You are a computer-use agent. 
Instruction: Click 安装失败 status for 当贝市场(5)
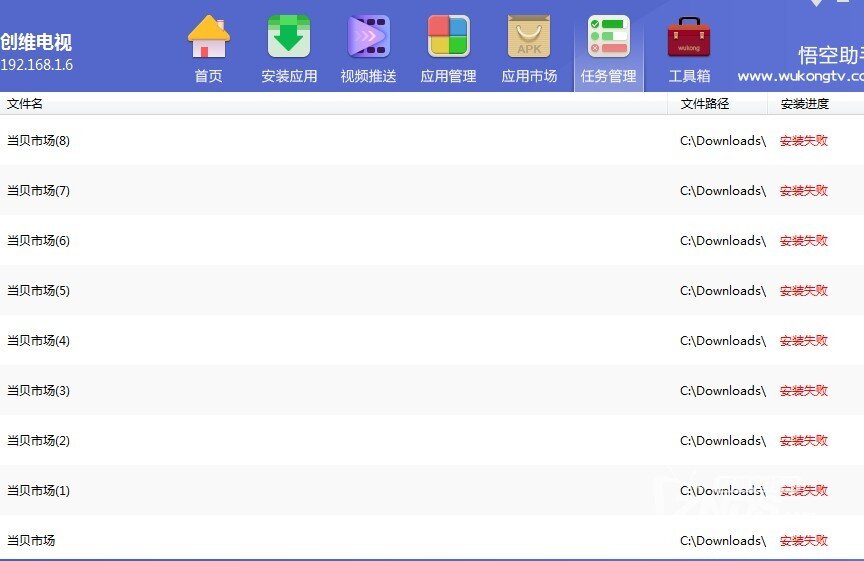coord(804,291)
